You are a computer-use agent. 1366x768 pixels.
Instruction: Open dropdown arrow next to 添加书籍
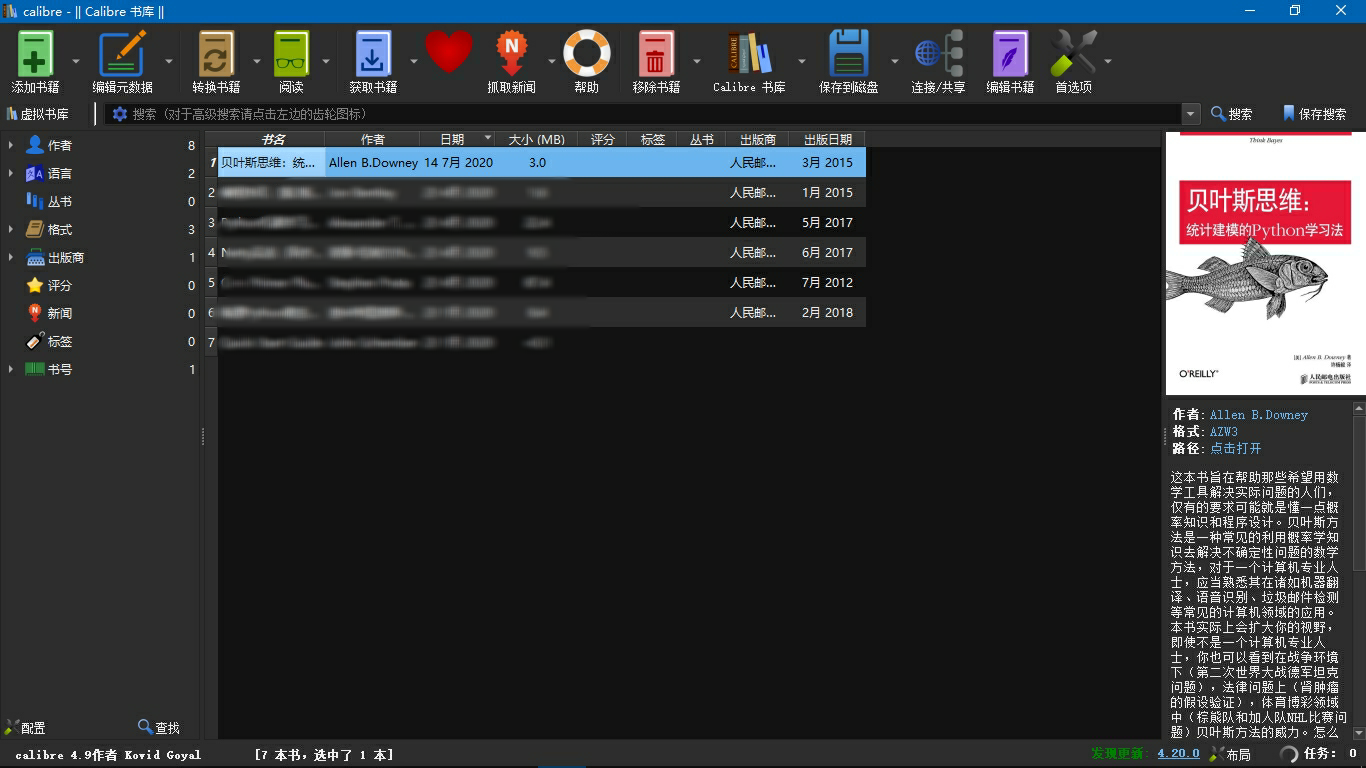(76, 61)
